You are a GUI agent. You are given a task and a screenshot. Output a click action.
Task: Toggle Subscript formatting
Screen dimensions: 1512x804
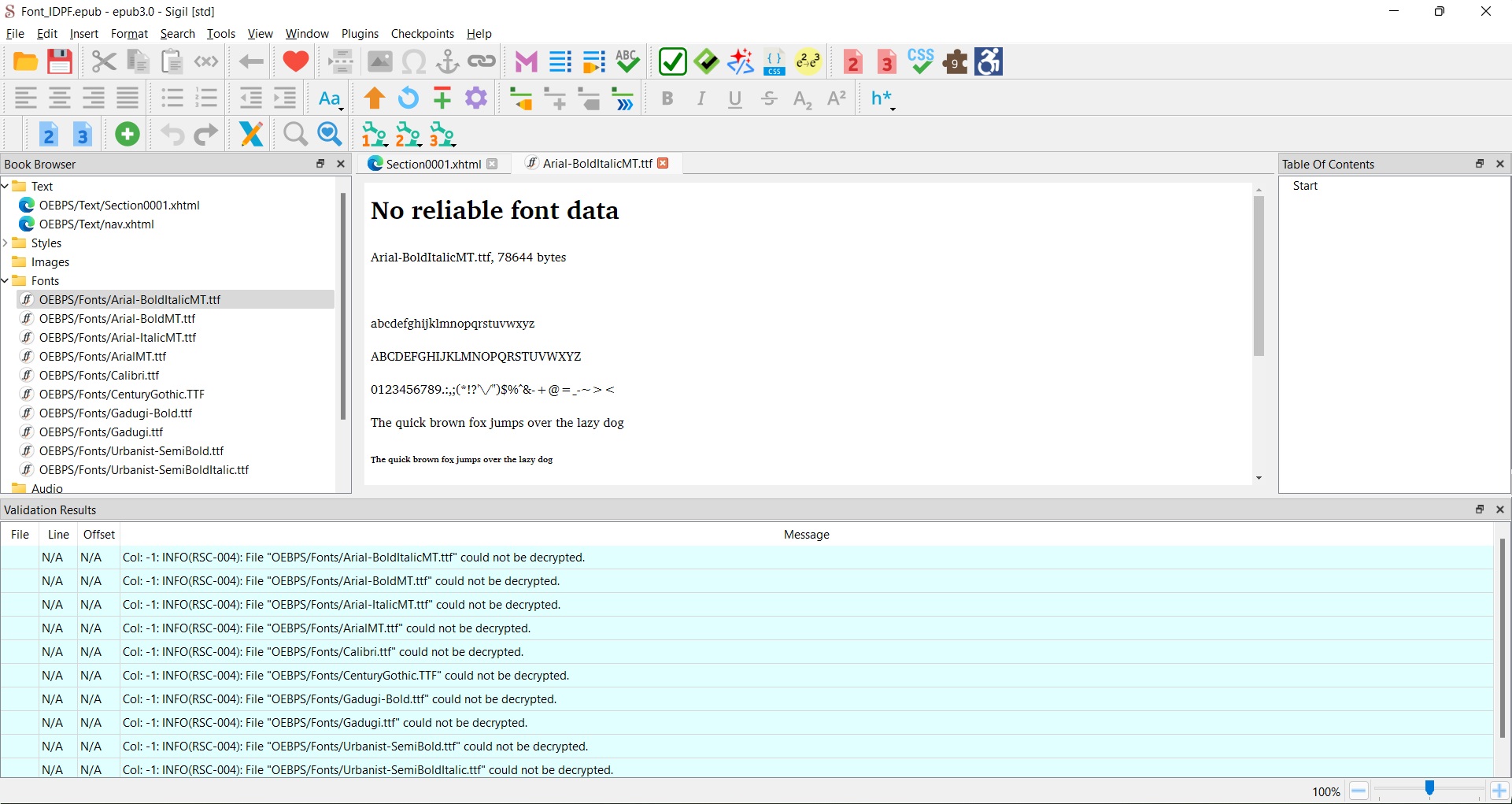(803, 98)
